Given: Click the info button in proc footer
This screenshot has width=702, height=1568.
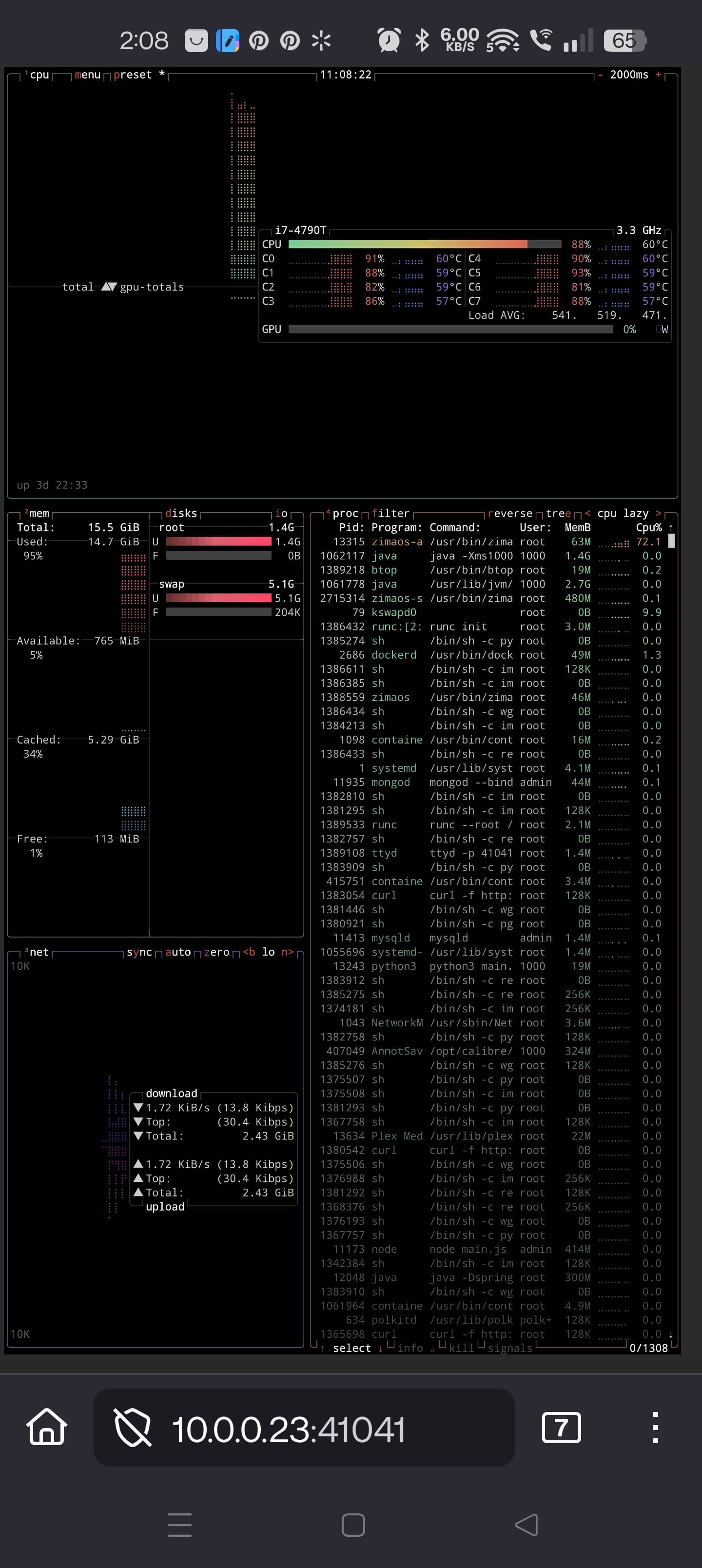Looking at the screenshot, I should click(410, 1348).
